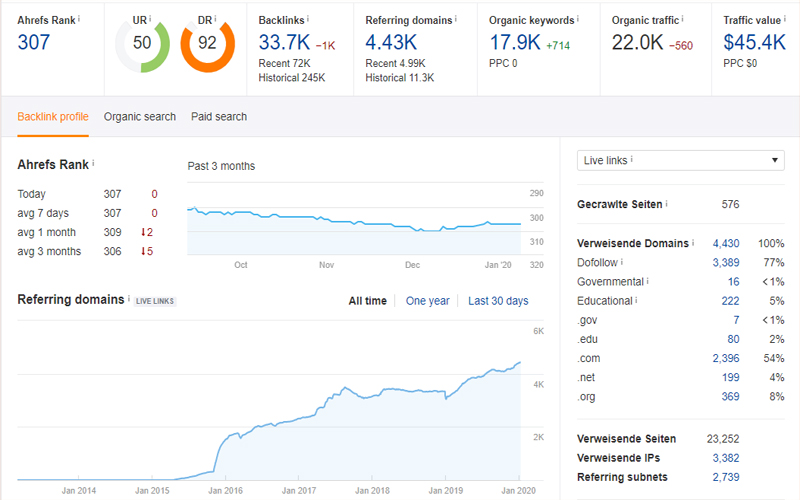The height and width of the screenshot is (500, 800).
Task: Click info icon next to Organic keywords
Action: [x=578, y=18]
